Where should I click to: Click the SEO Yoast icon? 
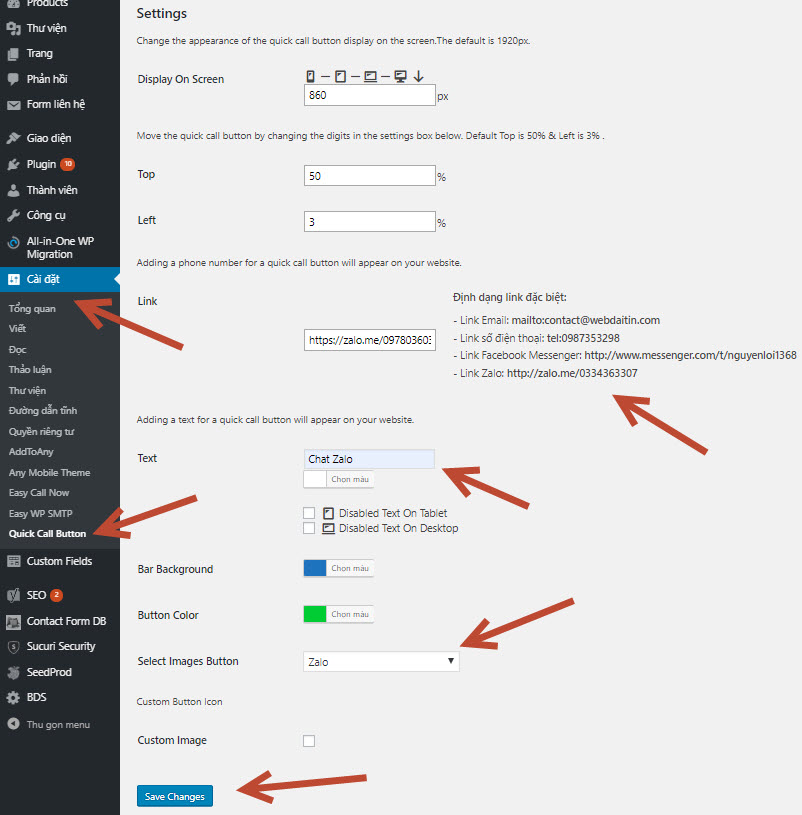pos(13,595)
